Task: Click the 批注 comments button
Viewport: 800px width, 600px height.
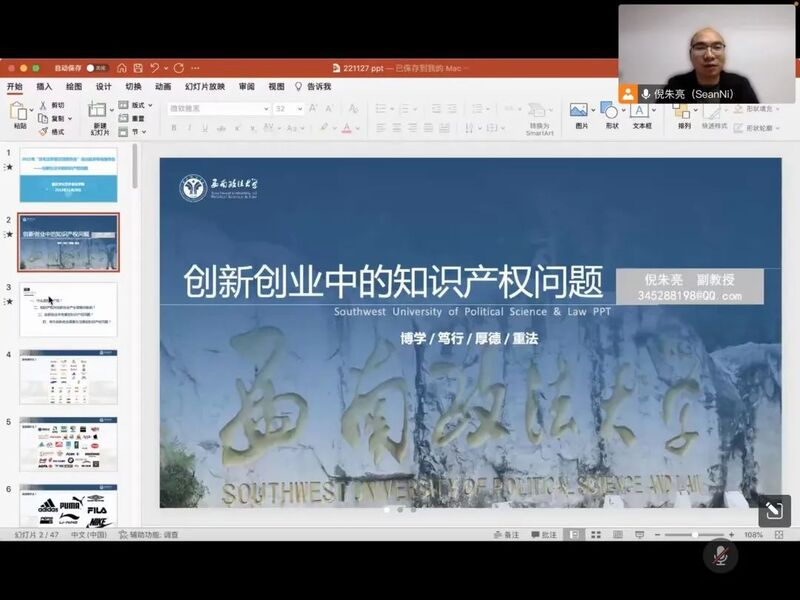Action: 544,535
